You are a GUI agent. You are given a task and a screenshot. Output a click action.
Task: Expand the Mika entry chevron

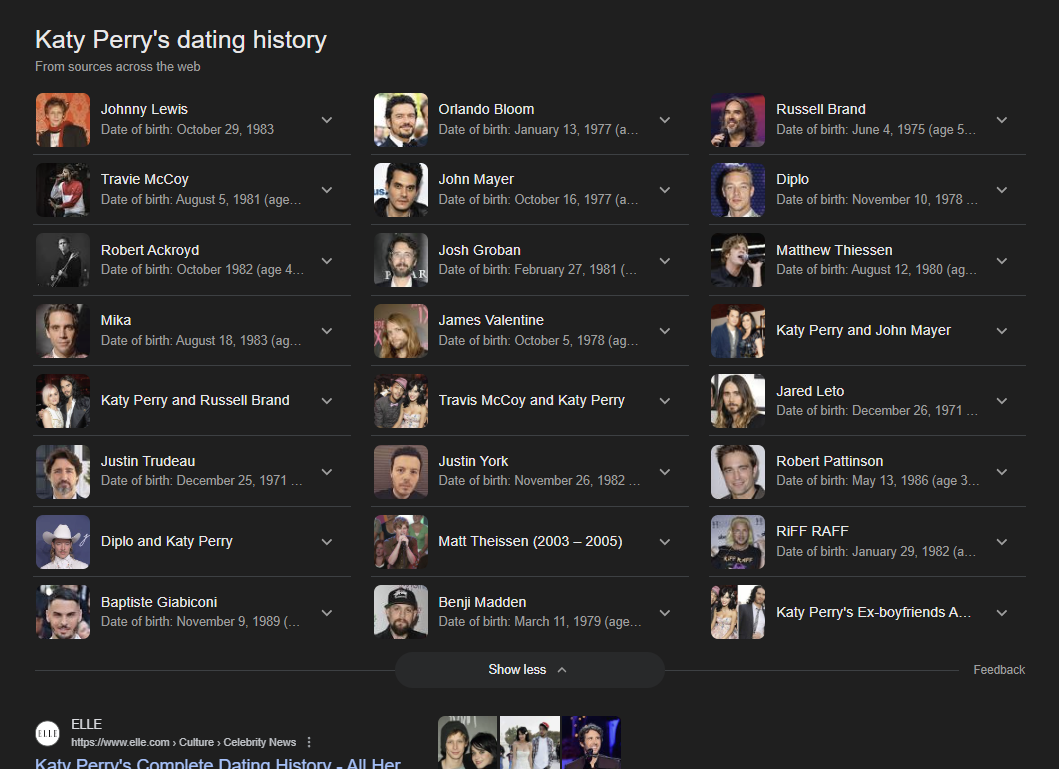coord(327,331)
